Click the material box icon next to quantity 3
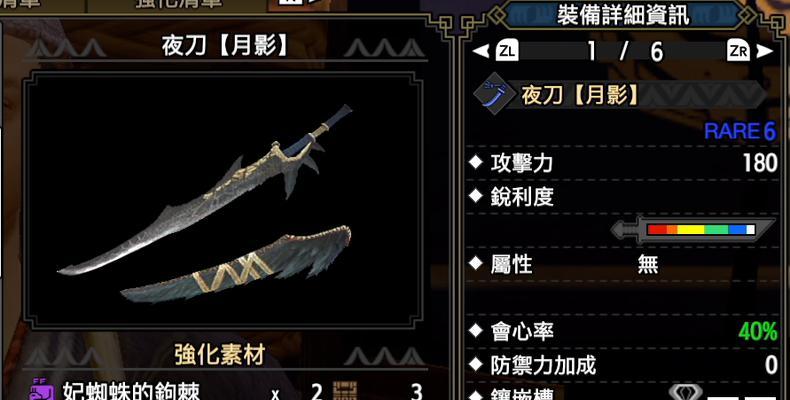 point(345,391)
